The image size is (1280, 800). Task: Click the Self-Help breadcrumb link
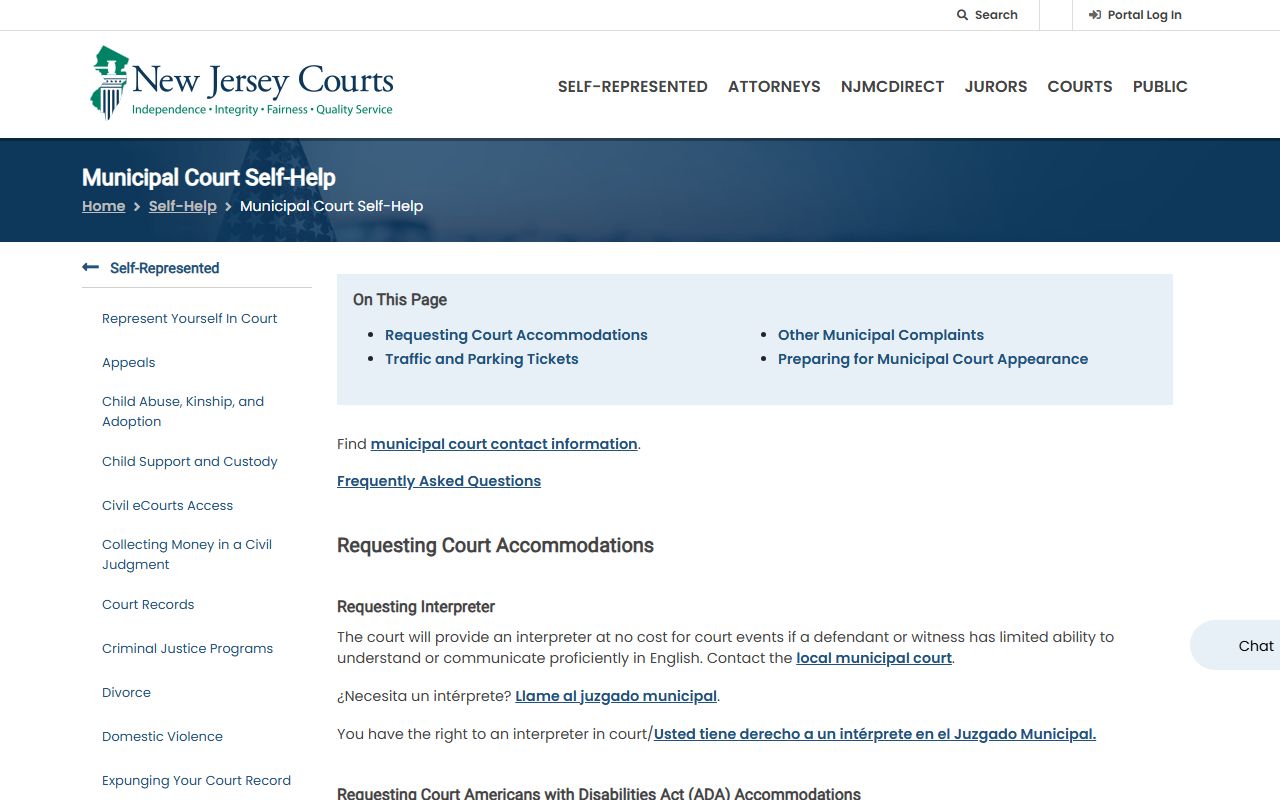tap(183, 206)
